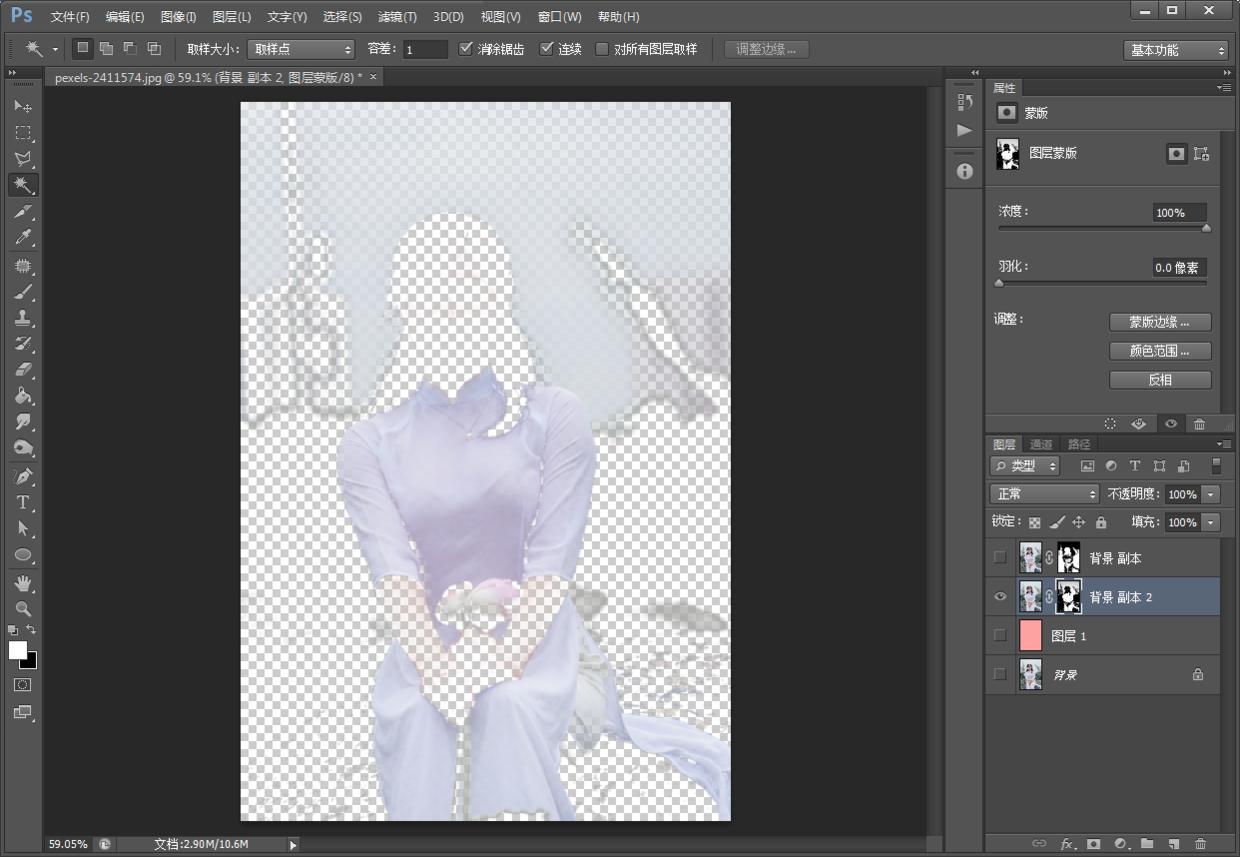Select the Horizontal Type tool
This screenshot has height=857, width=1240.
click(x=23, y=502)
